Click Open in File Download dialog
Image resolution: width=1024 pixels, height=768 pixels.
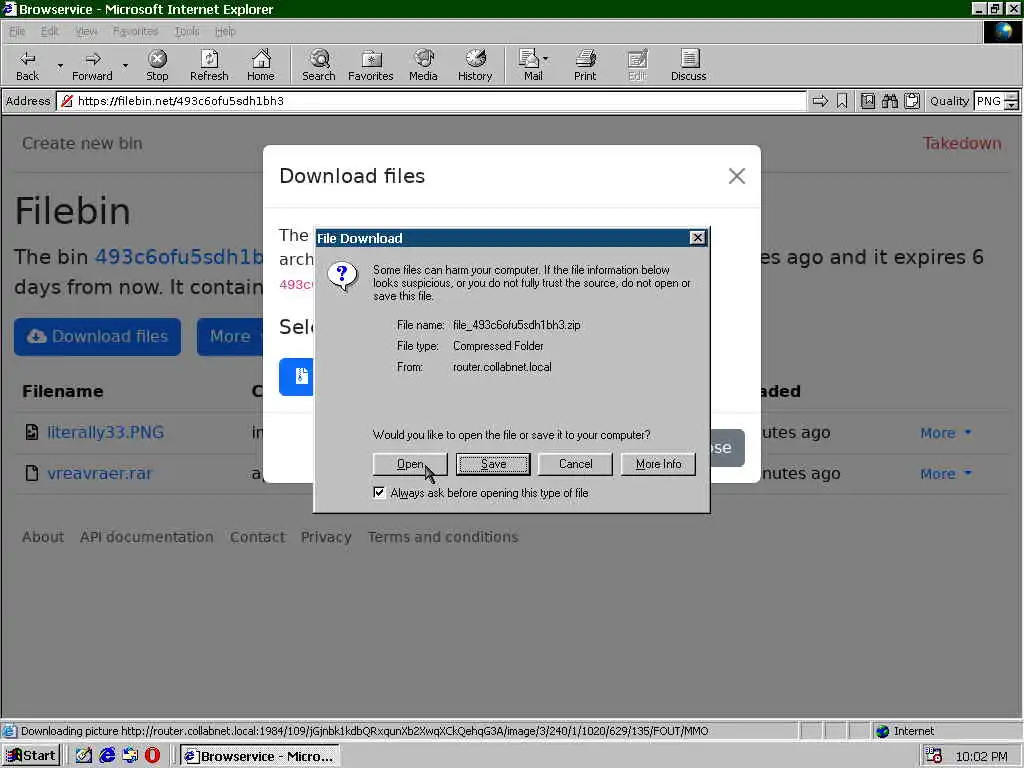tap(410, 464)
